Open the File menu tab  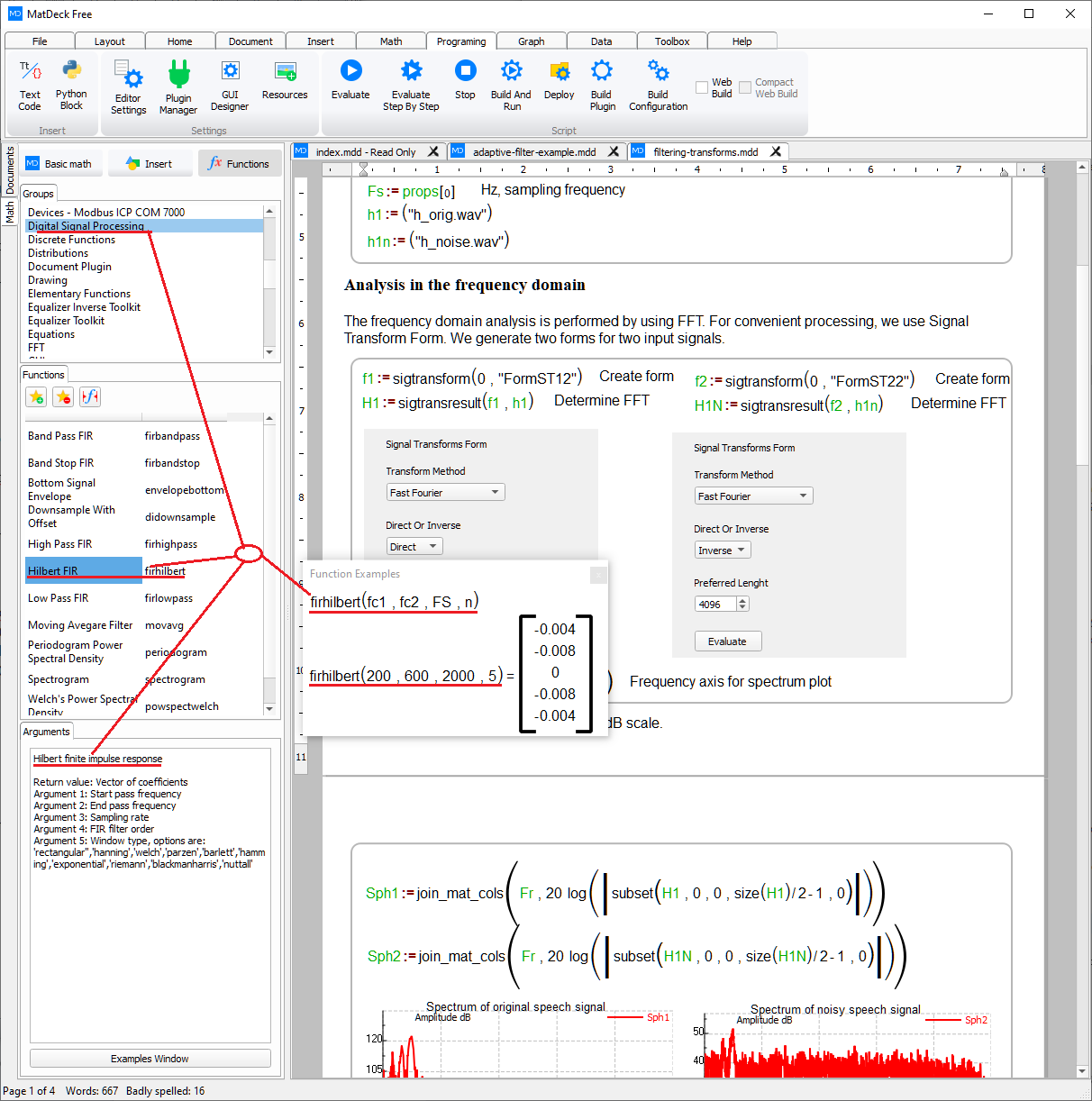[x=40, y=41]
